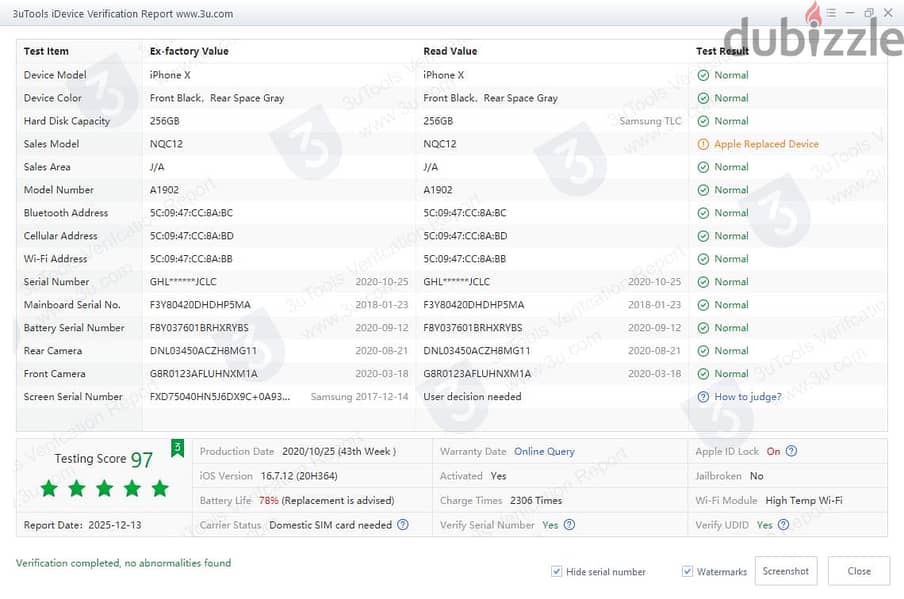904x599 pixels.
Task: Close the window with the X icon
Action: [x=888, y=13]
